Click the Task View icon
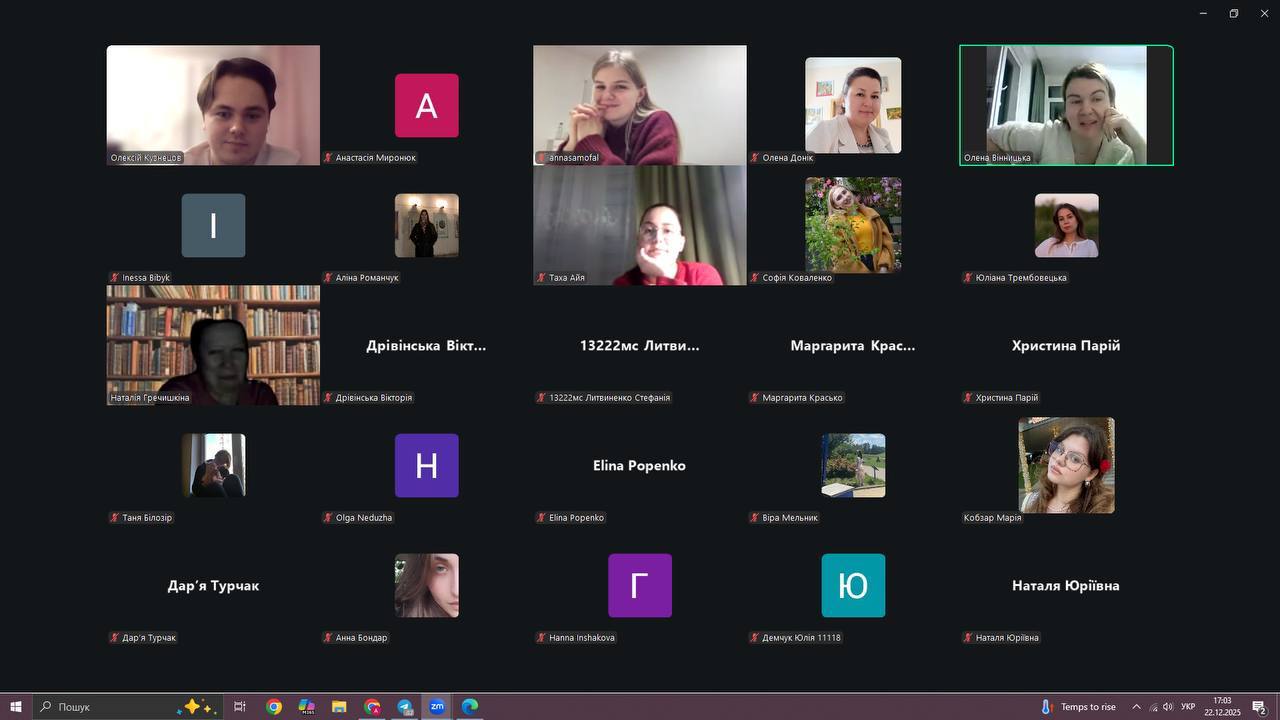The image size is (1280, 720). point(240,706)
